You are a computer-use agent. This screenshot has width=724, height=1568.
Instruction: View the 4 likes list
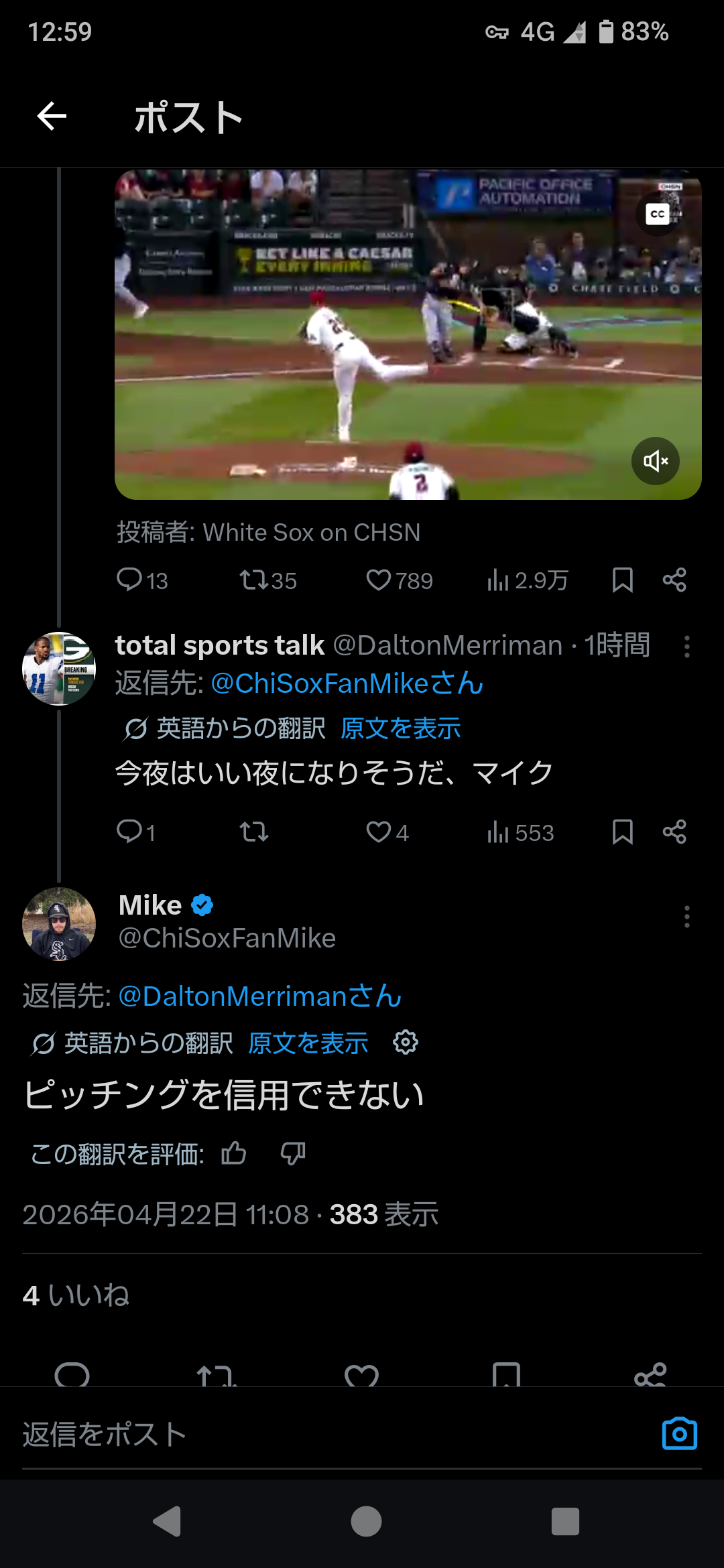(x=76, y=1295)
